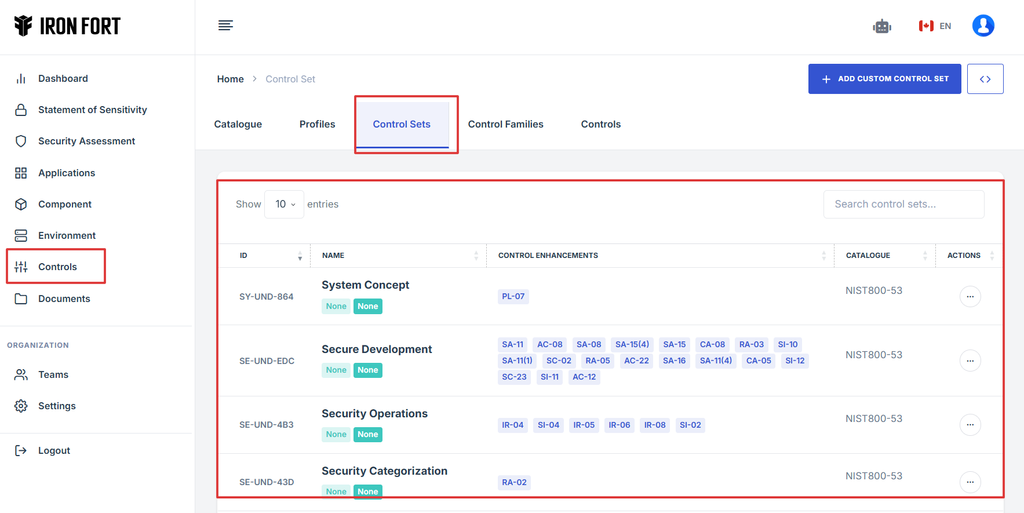Open Security Assessment in sidebar
1024x513 pixels.
point(86,141)
